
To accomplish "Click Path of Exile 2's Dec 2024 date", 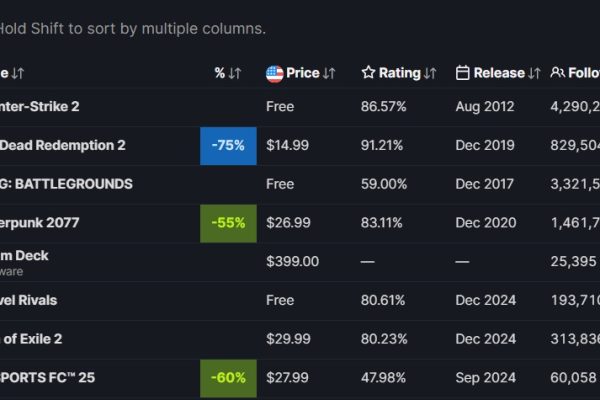I will pyautogui.click(x=486, y=339).
